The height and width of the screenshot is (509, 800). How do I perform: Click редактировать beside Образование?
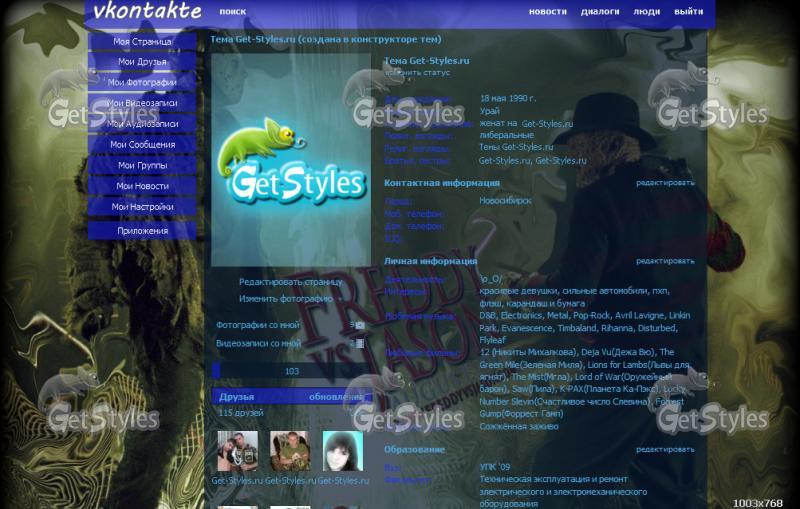point(665,449)
